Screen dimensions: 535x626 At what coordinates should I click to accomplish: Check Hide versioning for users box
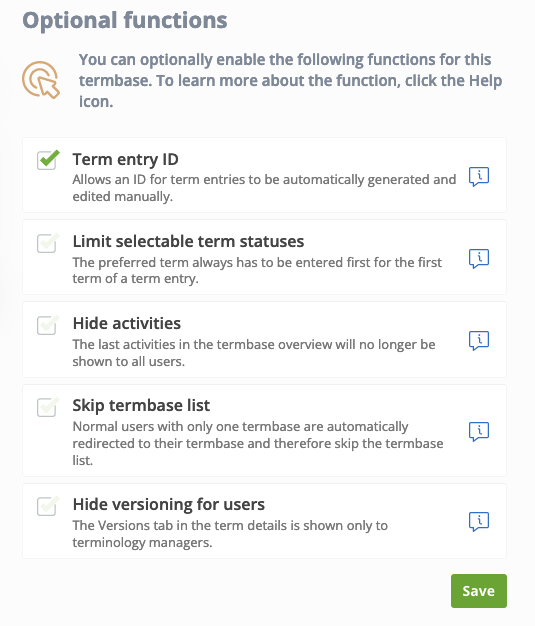point(47,506)
